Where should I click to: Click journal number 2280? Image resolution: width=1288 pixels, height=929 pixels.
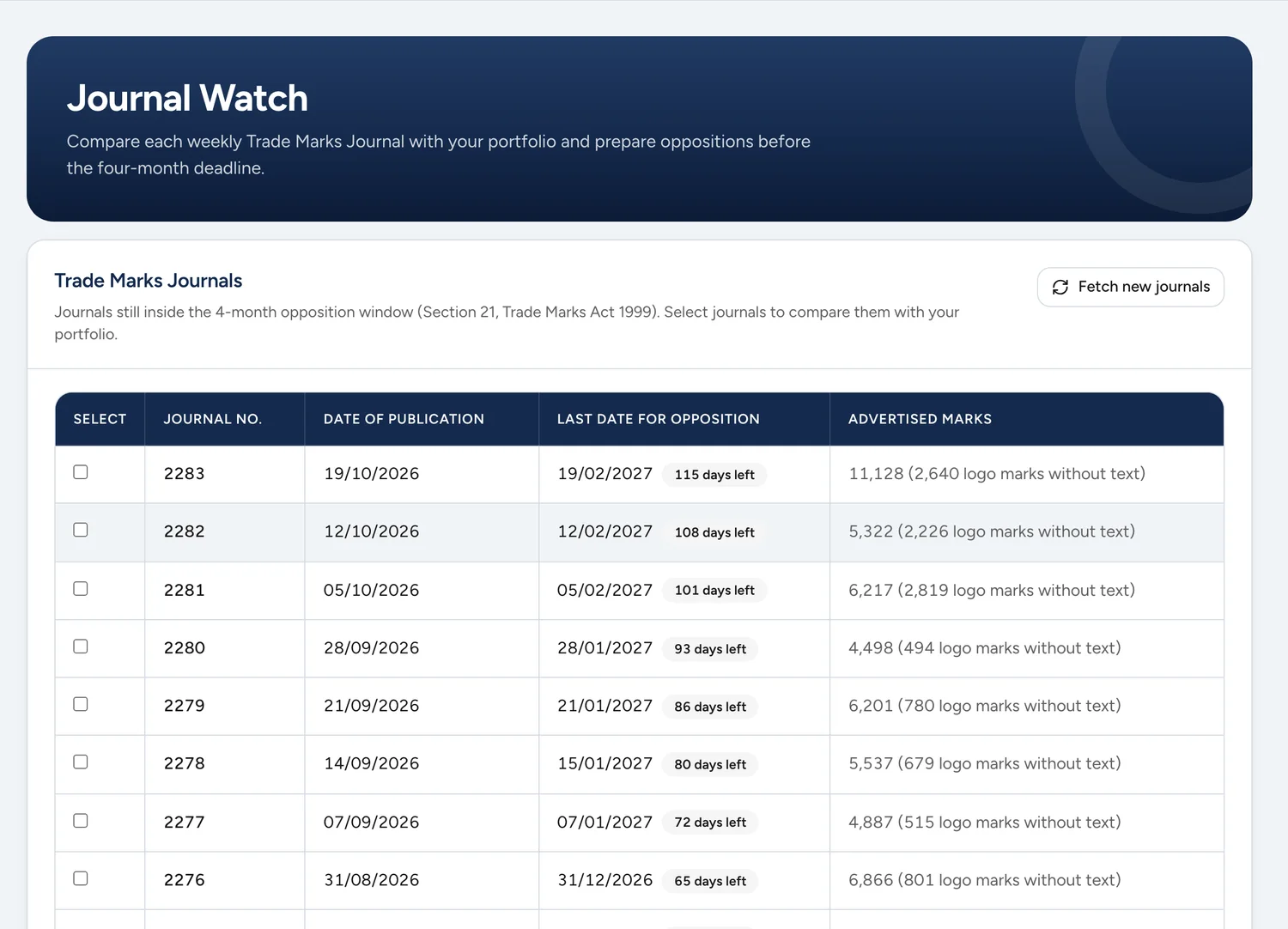click(x=185, y=648)
